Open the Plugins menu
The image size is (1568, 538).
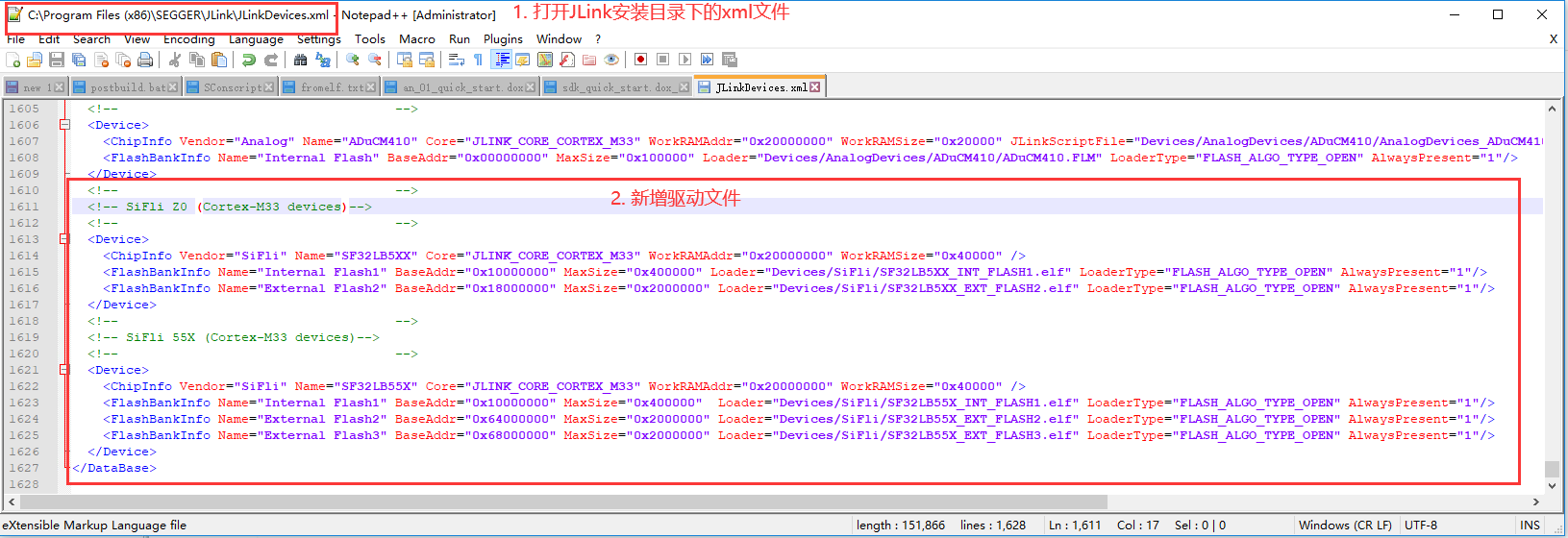[503, 39]
